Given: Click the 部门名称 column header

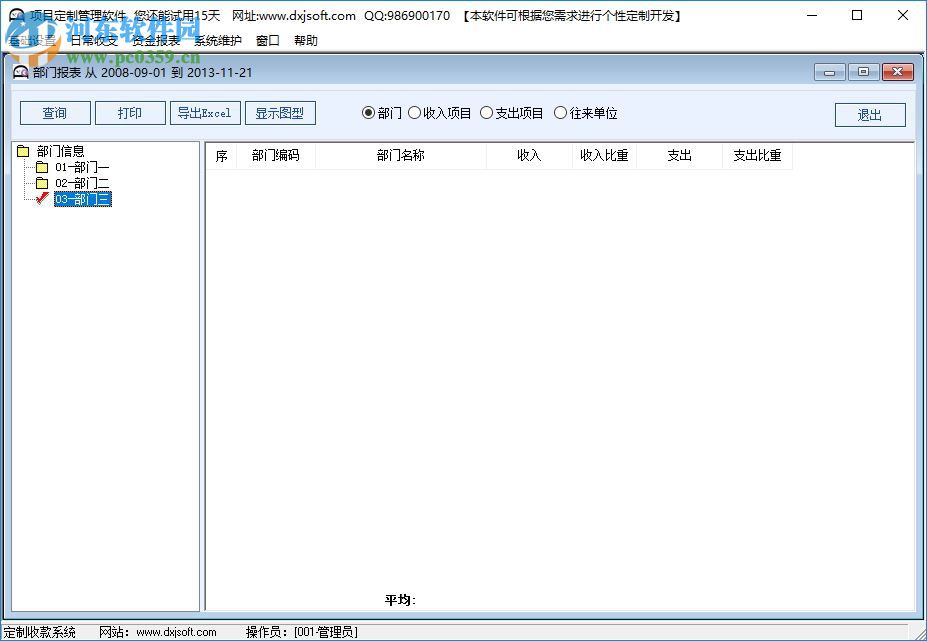Looking at the screenshot, I should pyautogui.click(x=400, y=156).
